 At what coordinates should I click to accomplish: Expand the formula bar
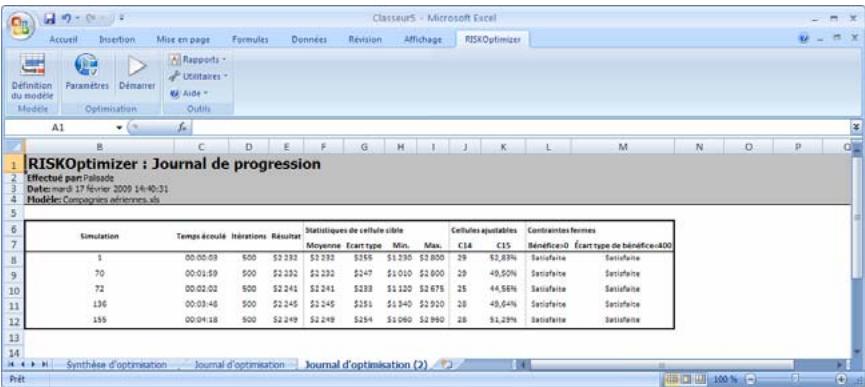[857, 127]
